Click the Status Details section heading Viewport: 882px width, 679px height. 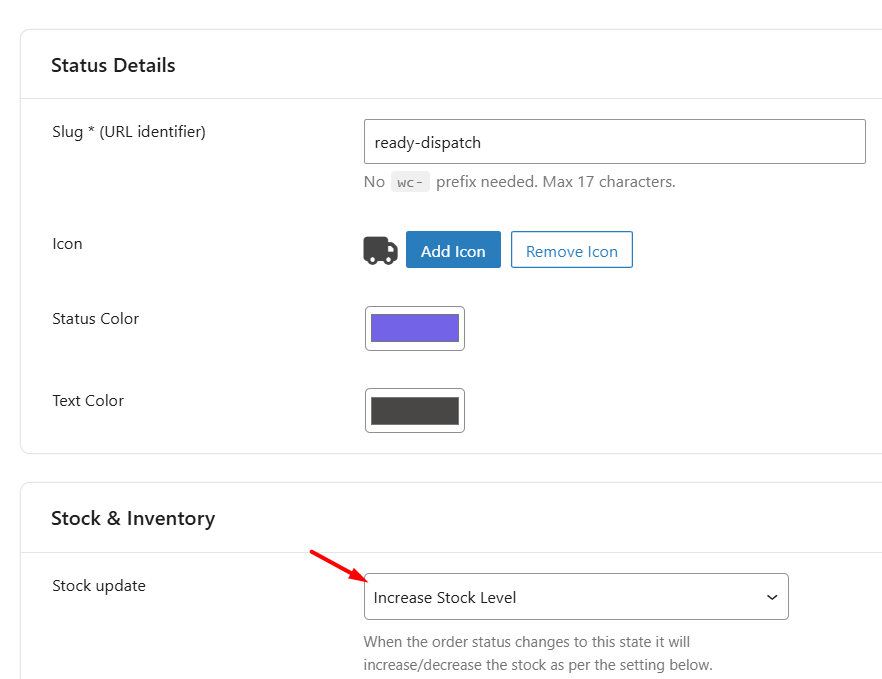coord(113,65)
